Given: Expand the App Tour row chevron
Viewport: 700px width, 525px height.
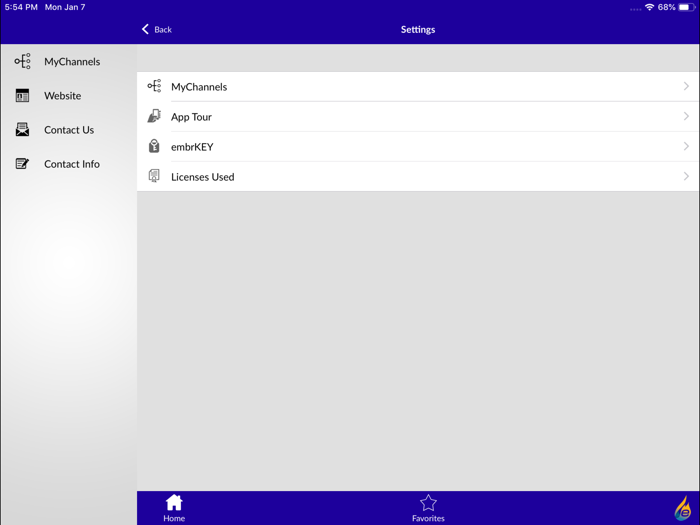Looking at the screenshot, I should [x=686, y=116].
